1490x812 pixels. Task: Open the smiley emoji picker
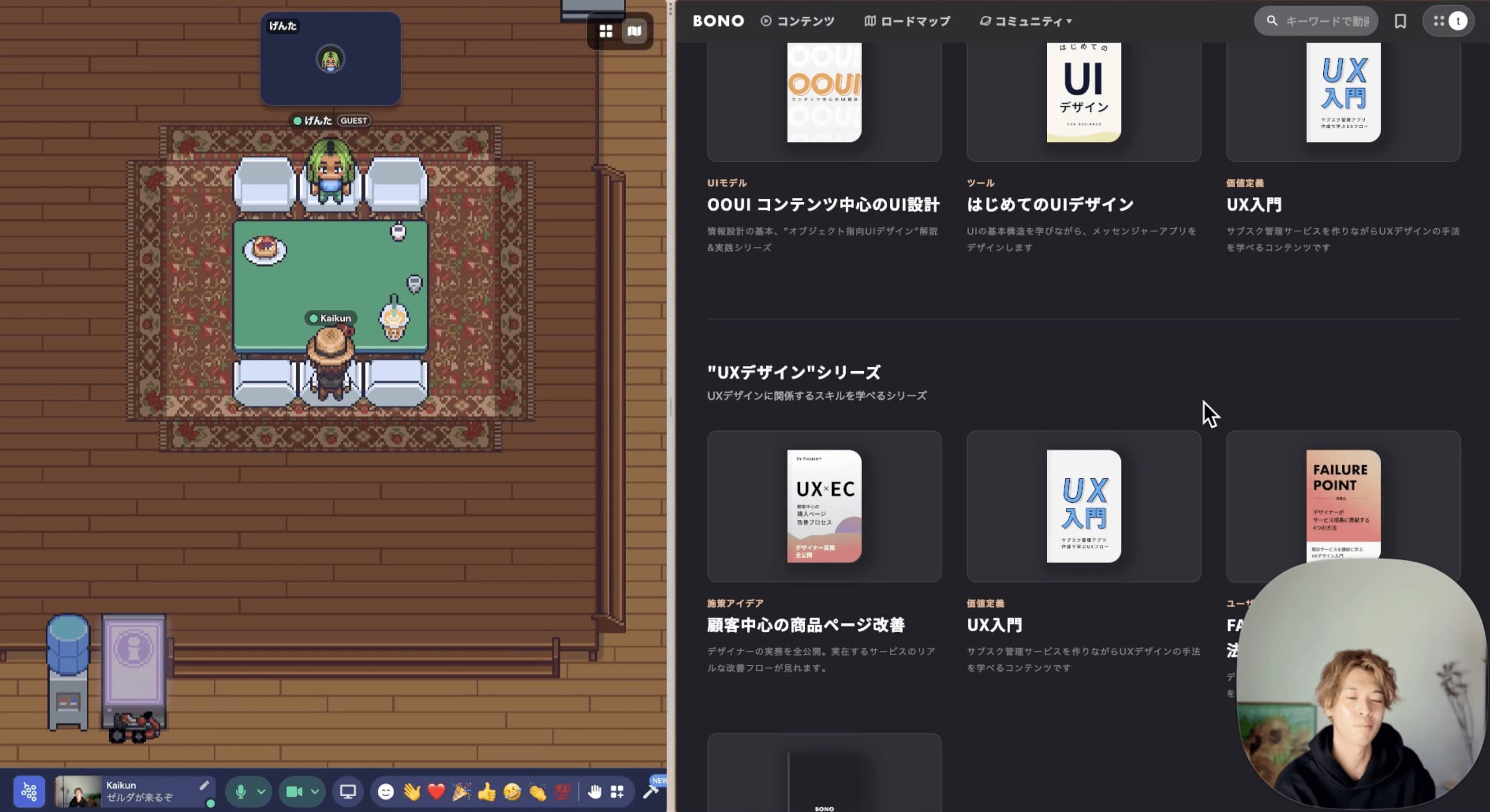[386, 791]
